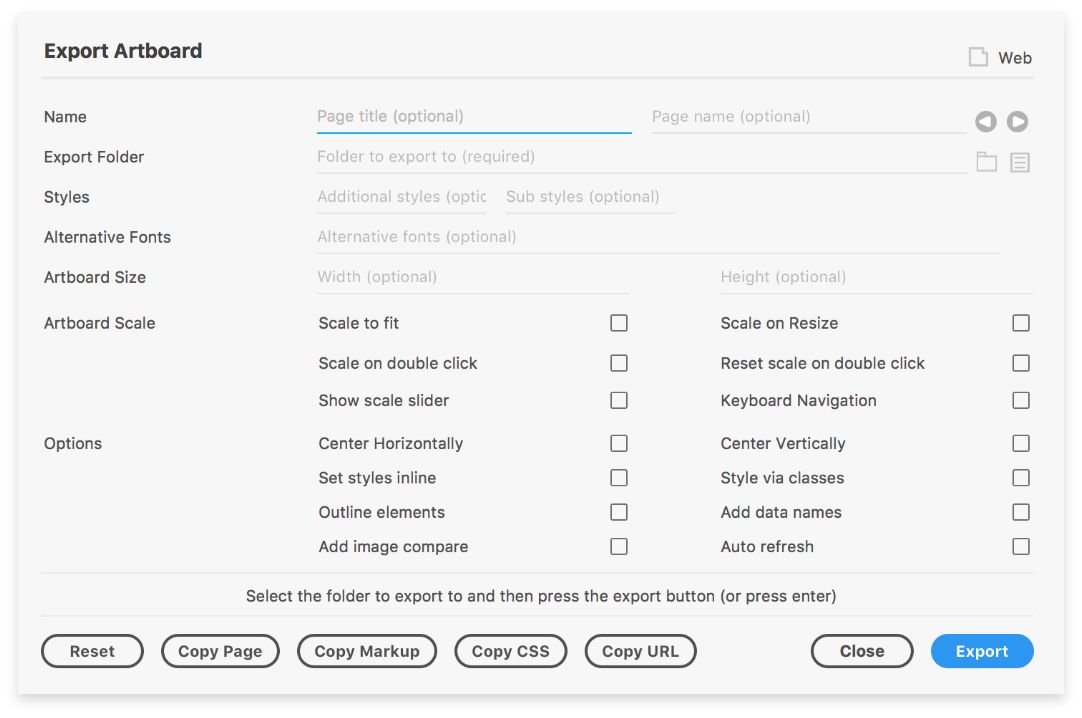Enable the Scale to fit checkbox

619,323
